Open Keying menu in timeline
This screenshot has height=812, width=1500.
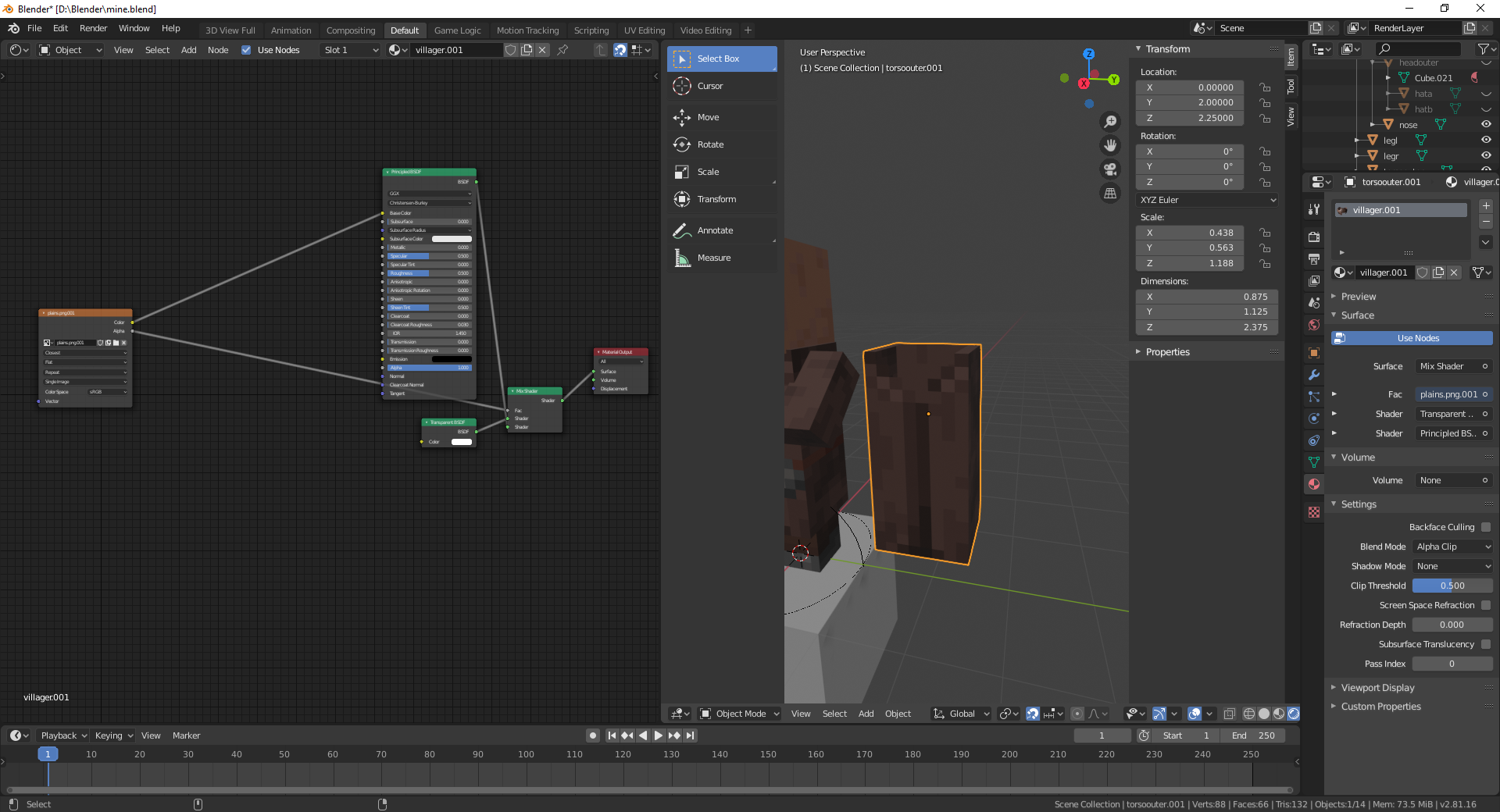[114, 735]
